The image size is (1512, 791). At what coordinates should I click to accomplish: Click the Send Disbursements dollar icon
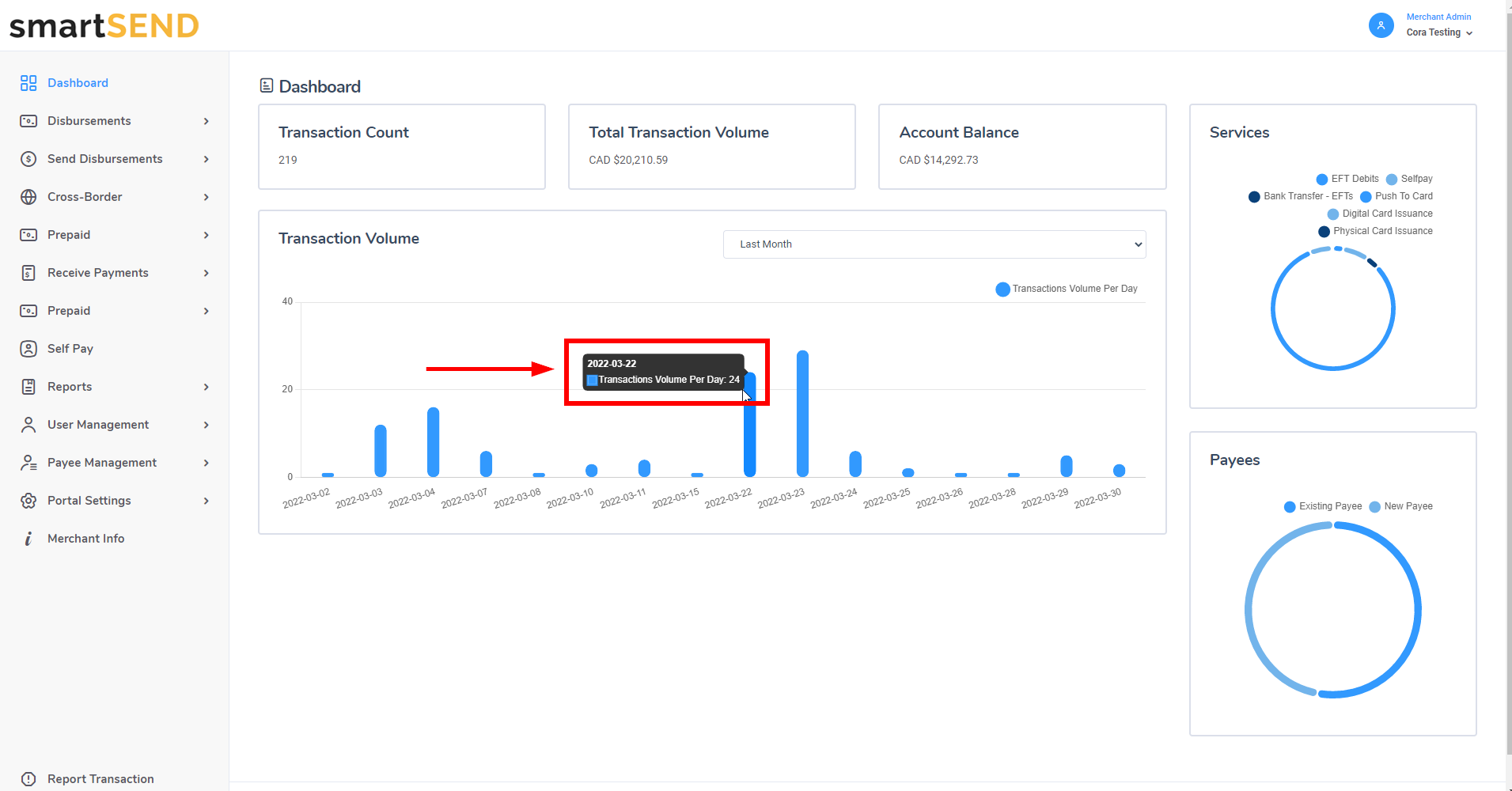28,159
